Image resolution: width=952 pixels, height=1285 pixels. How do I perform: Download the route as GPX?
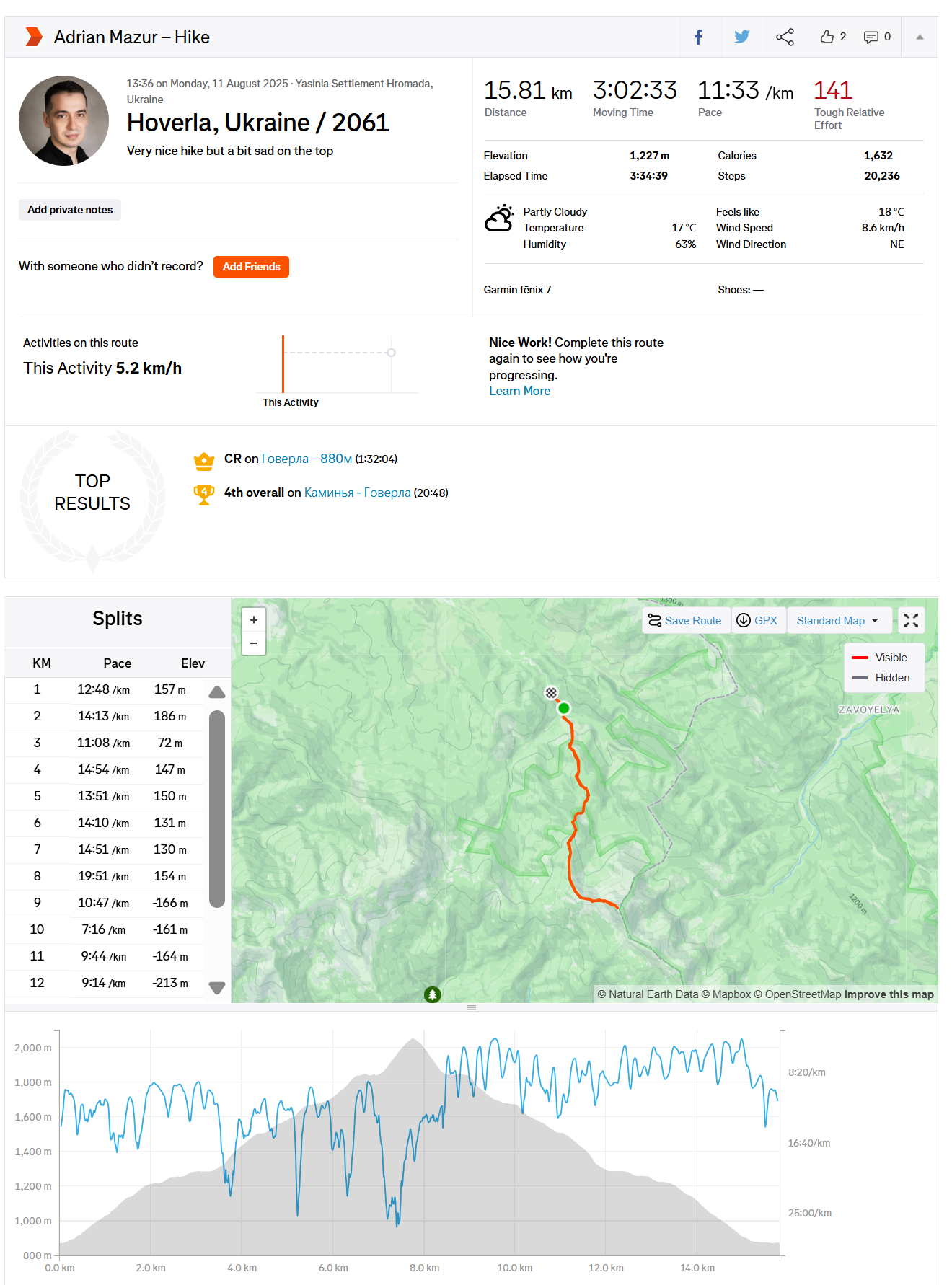[758, 620]
